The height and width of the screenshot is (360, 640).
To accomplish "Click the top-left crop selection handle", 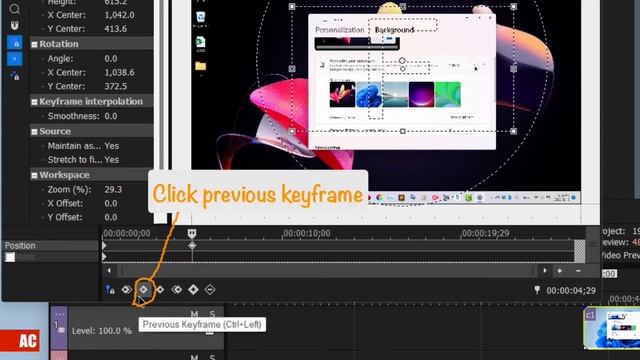I will 292,7.
